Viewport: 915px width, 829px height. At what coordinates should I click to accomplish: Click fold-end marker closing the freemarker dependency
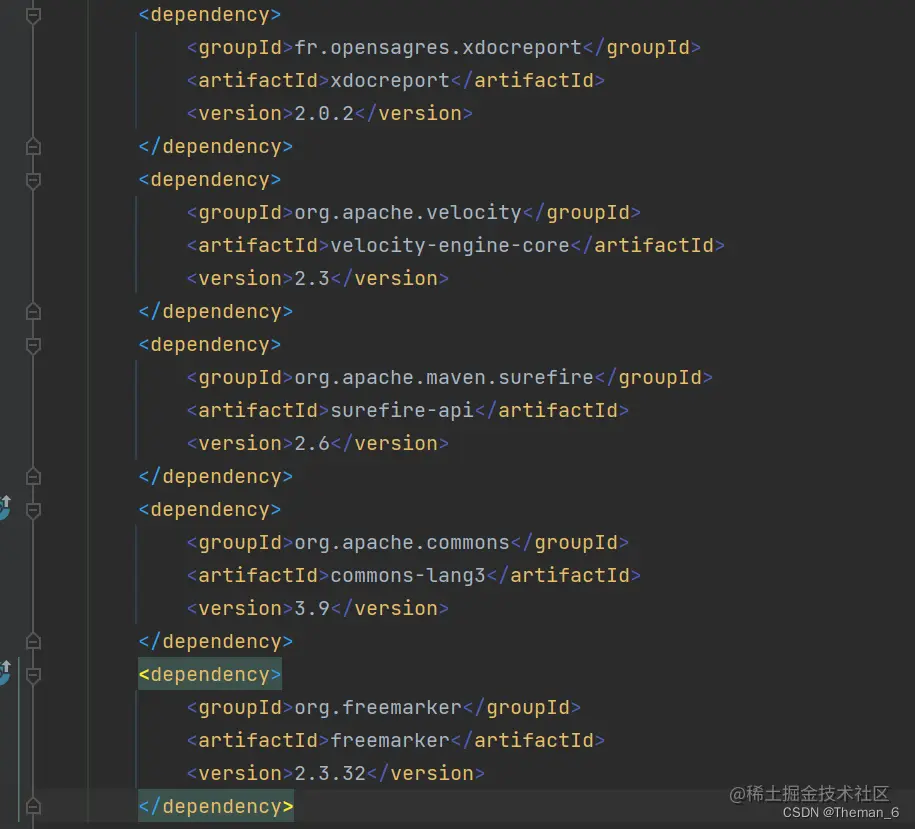pos(33,806)
